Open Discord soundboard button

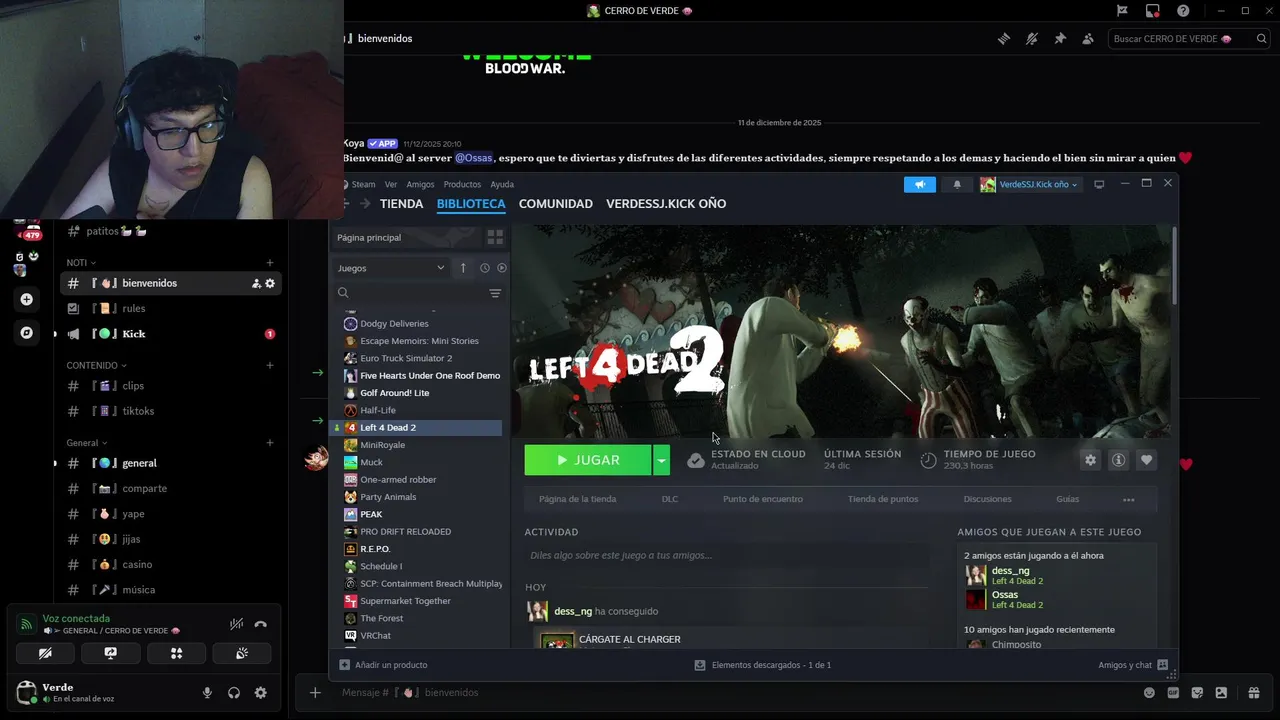[241, 653]
